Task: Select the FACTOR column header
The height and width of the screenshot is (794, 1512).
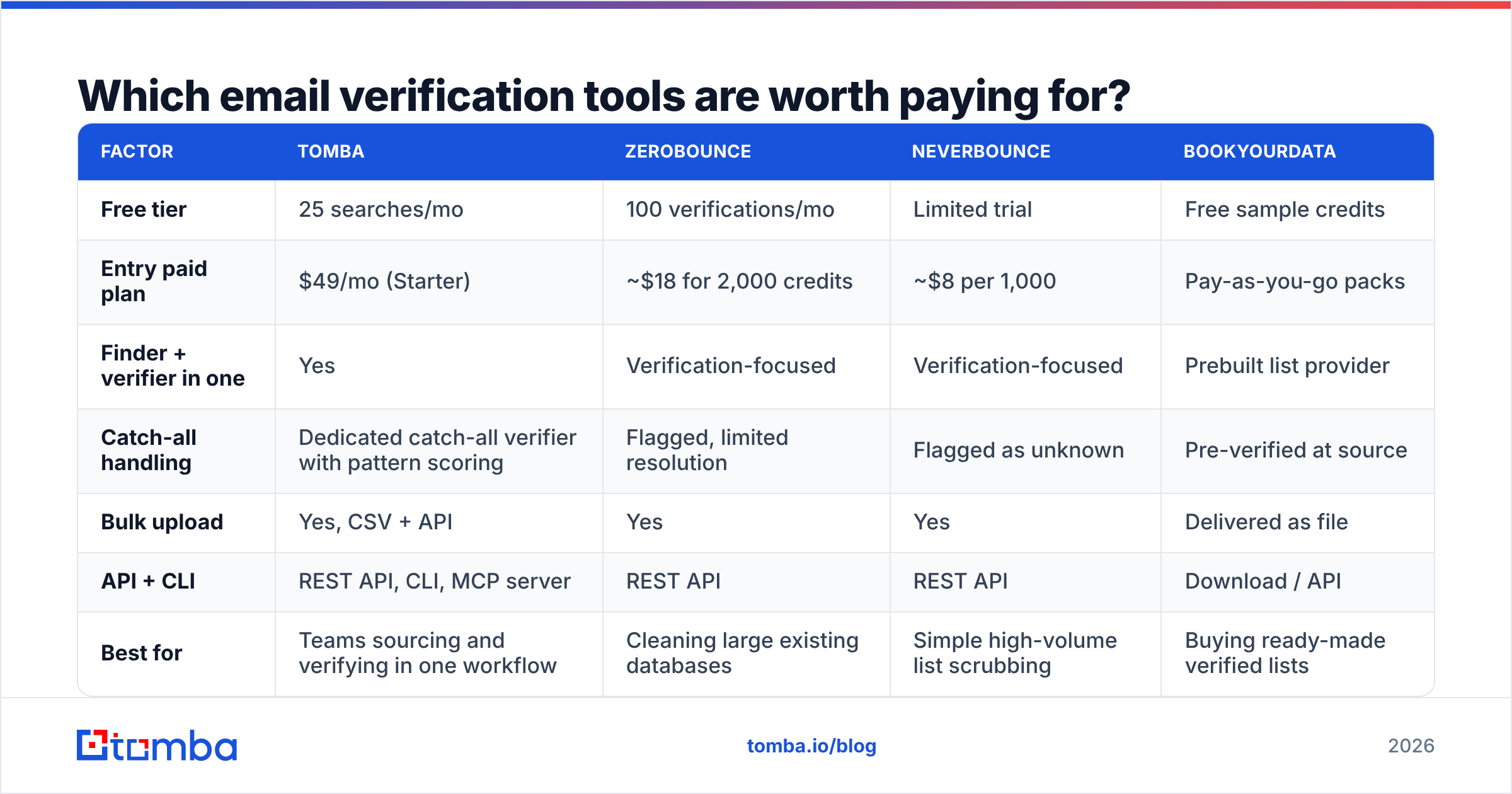Action: (137, 151)
